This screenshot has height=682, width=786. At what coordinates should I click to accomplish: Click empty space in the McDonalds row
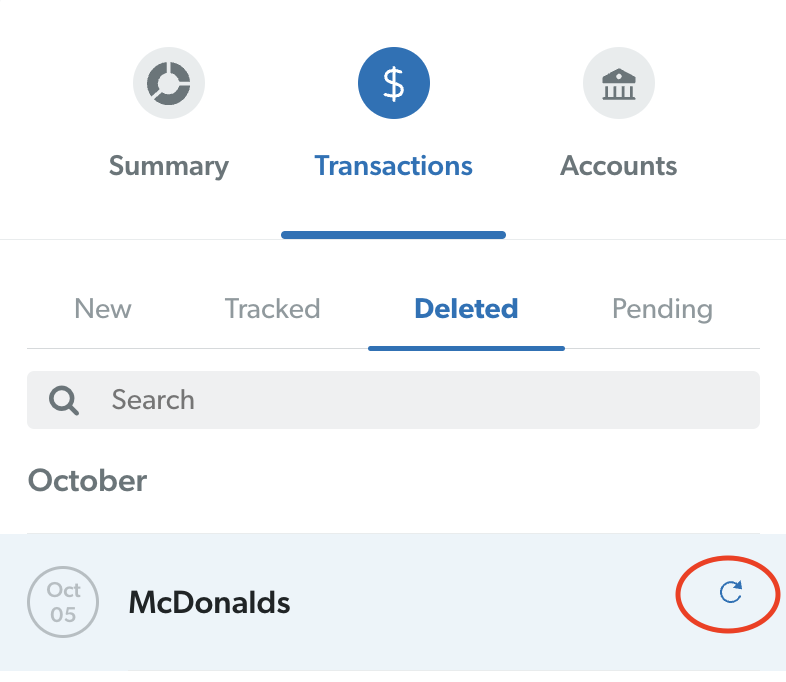coord(480,603)
